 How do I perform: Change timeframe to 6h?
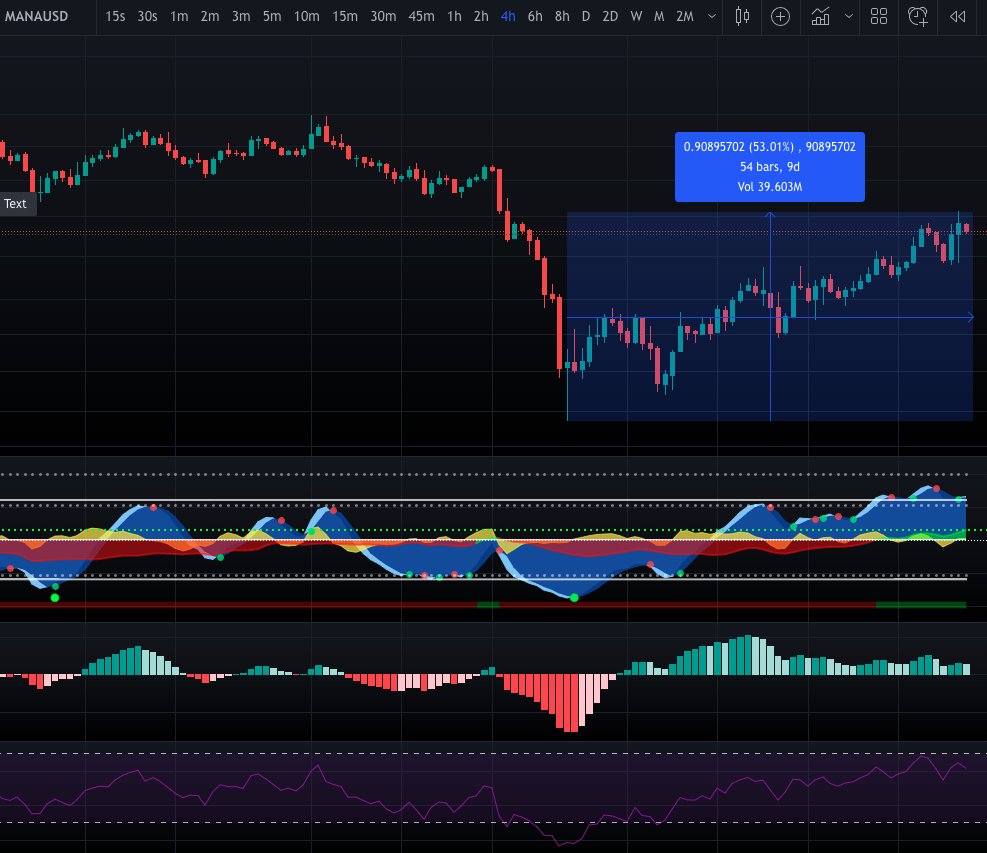click(x=535, y=16)
